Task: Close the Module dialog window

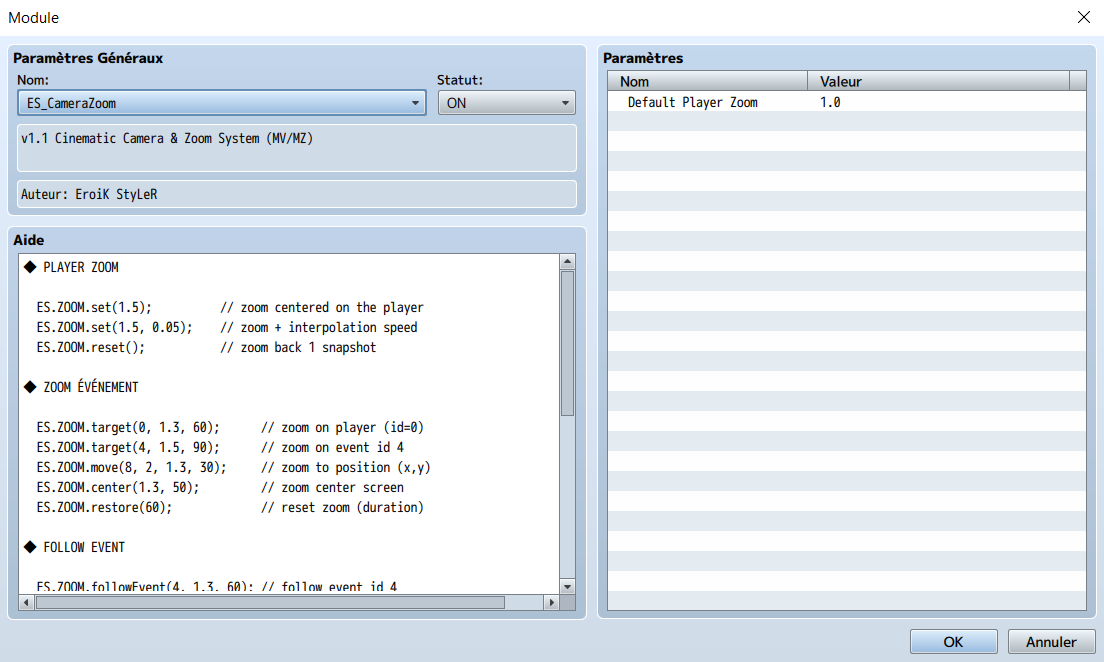Action: tap(1084, 17)
